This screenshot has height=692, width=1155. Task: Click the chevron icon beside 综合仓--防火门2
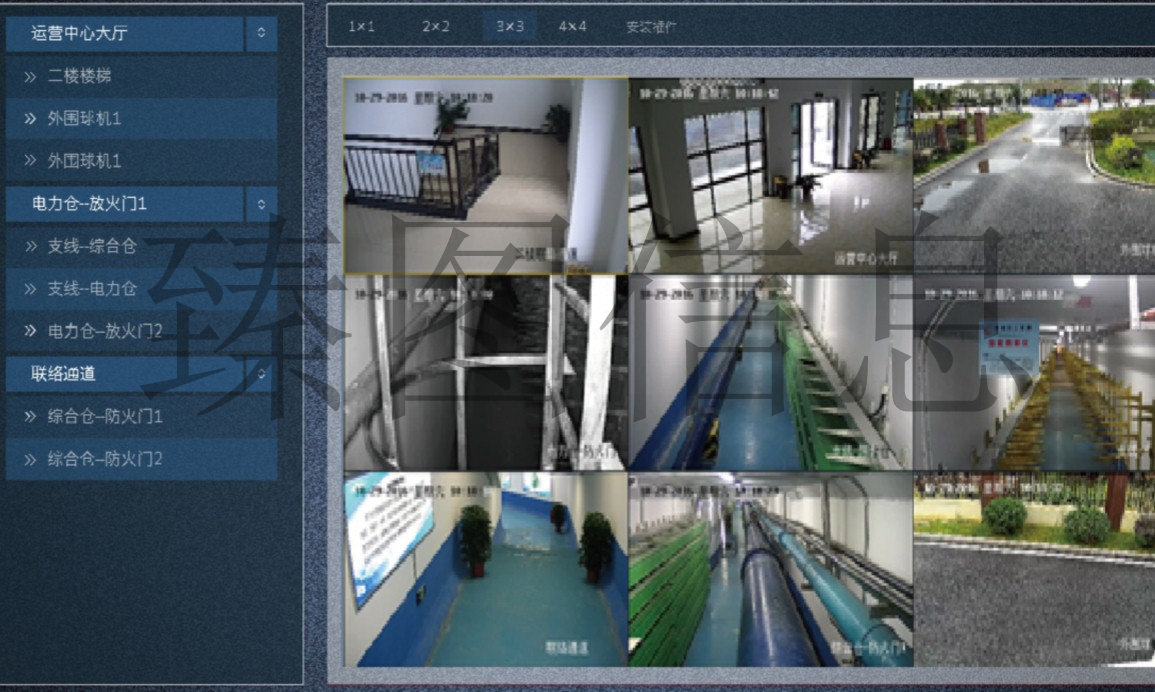(30, 460)
